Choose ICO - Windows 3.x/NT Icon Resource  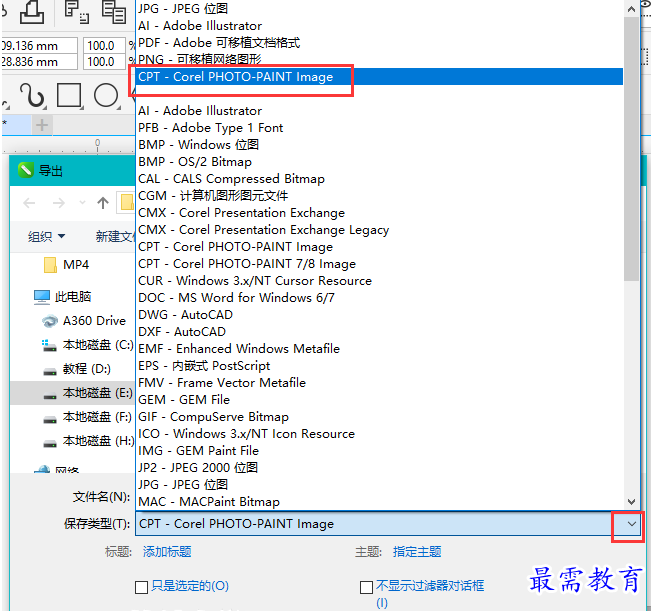(x=379, y=434)
